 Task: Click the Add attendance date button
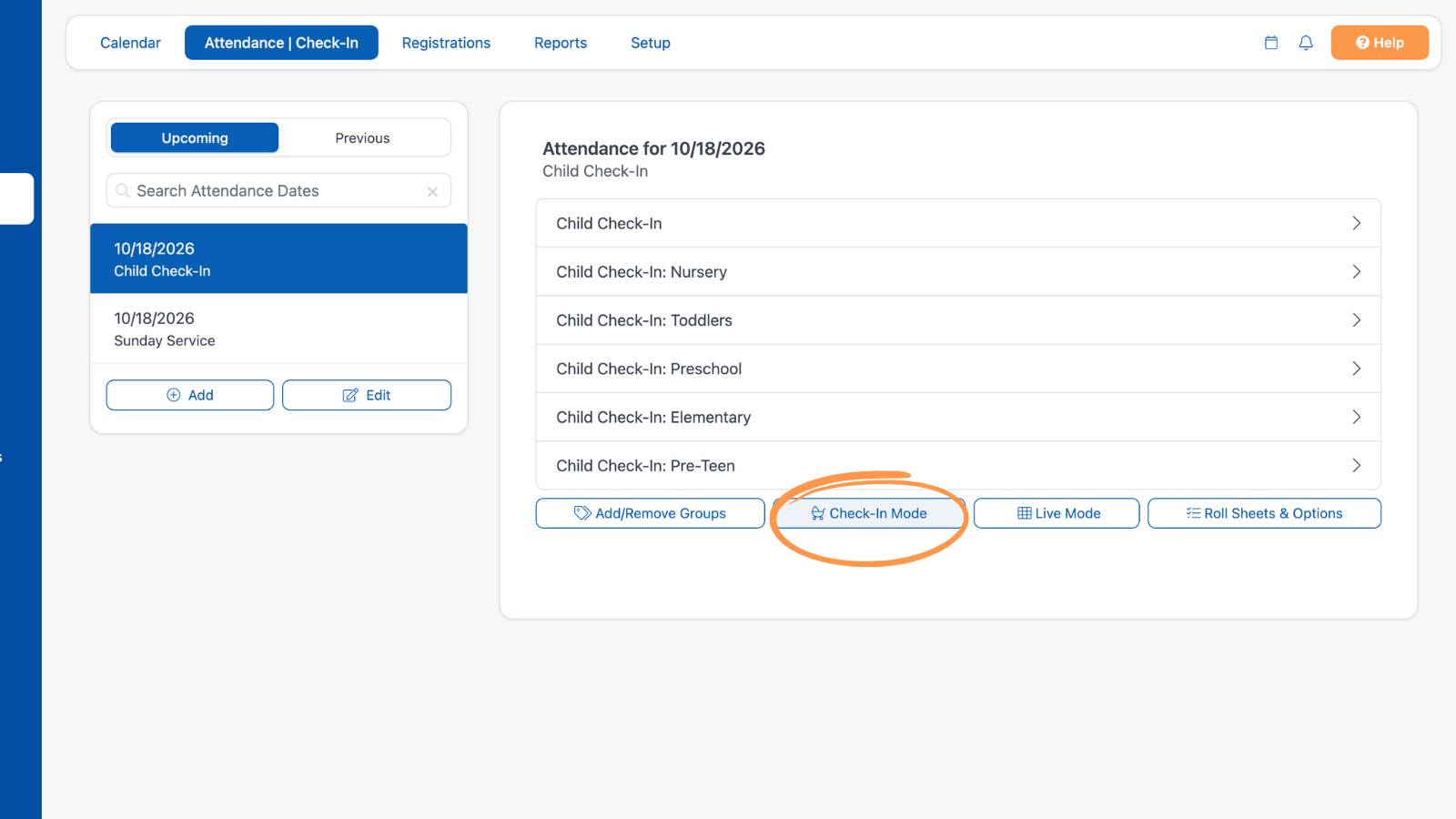point(190,395)
